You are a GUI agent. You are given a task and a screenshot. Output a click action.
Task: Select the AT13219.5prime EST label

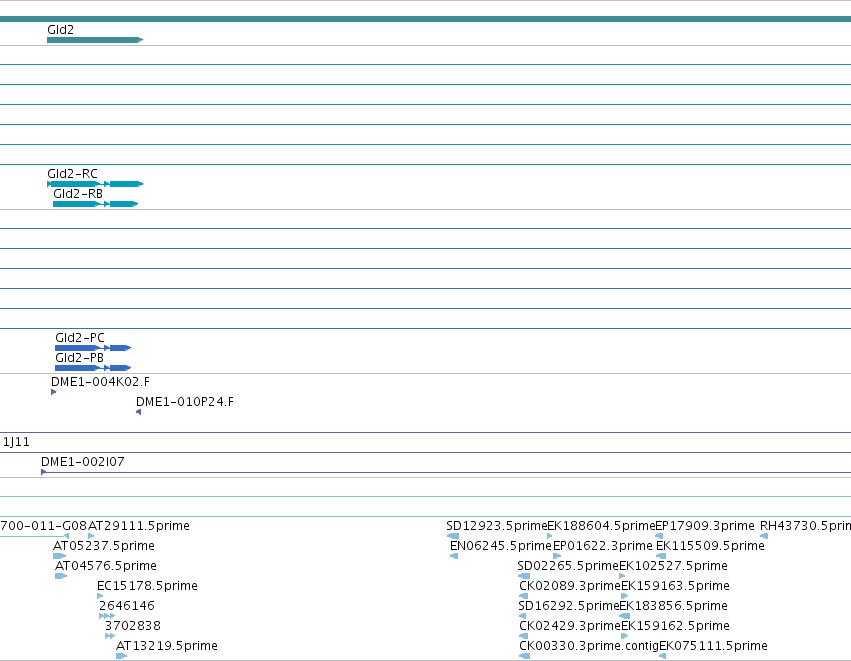[167, 646]
